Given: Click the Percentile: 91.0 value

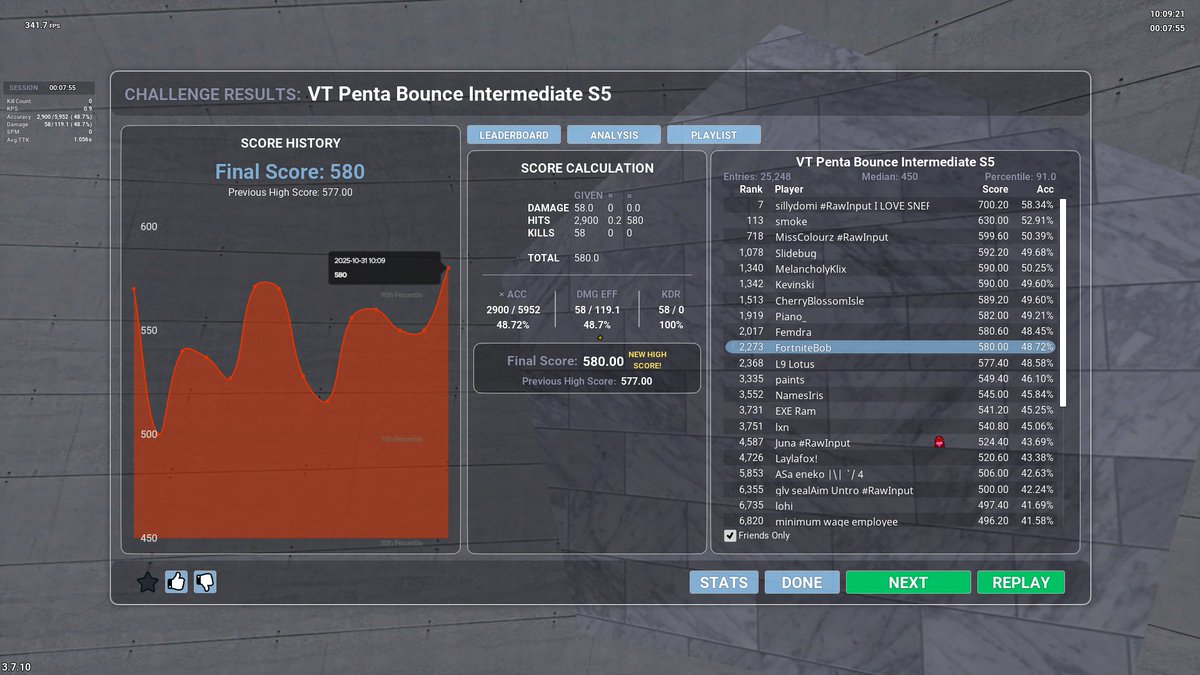Looking at the screenshot, I should tap(1020, 177).
